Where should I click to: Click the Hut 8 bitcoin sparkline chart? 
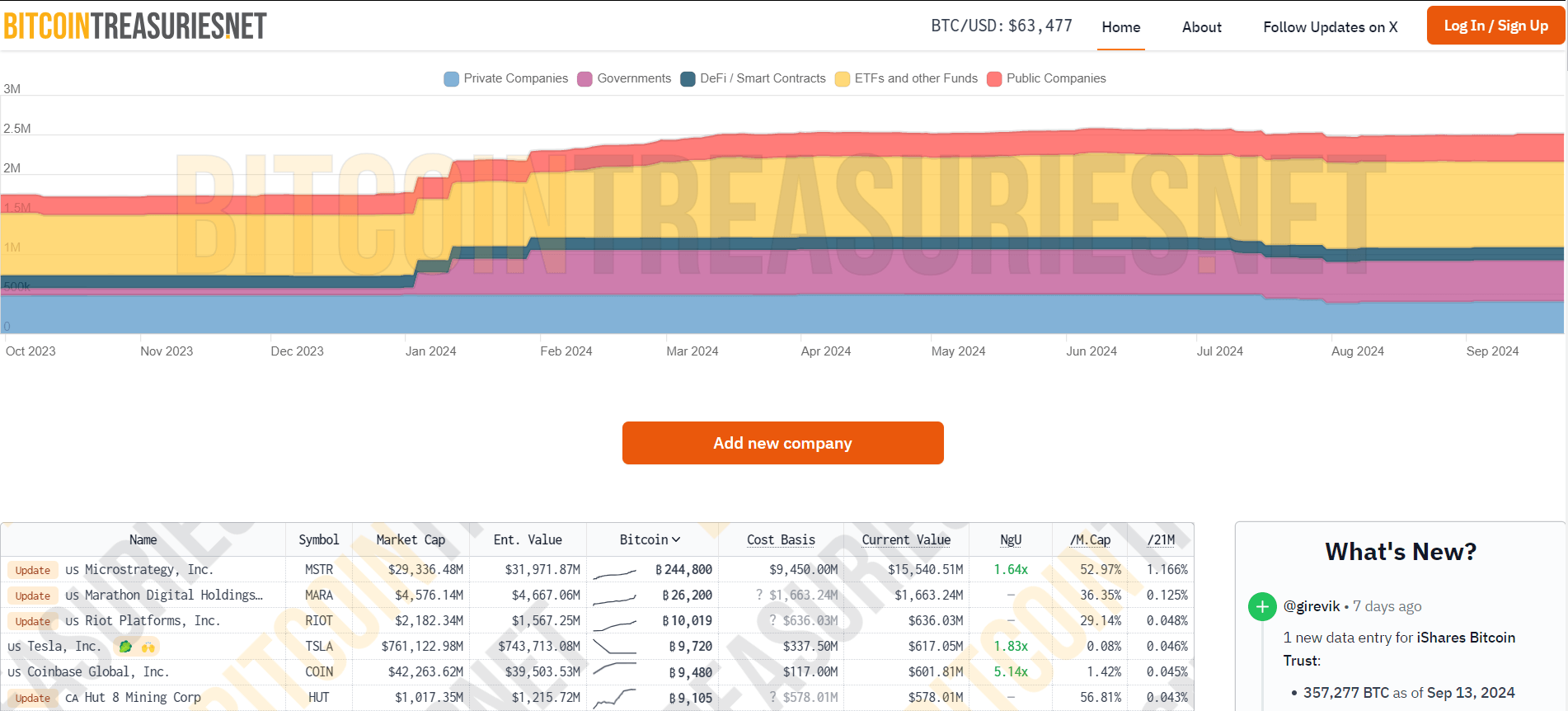(614, 698)
